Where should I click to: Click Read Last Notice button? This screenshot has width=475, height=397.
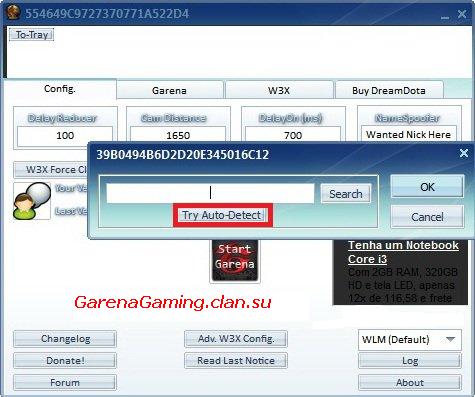[236, 361]
